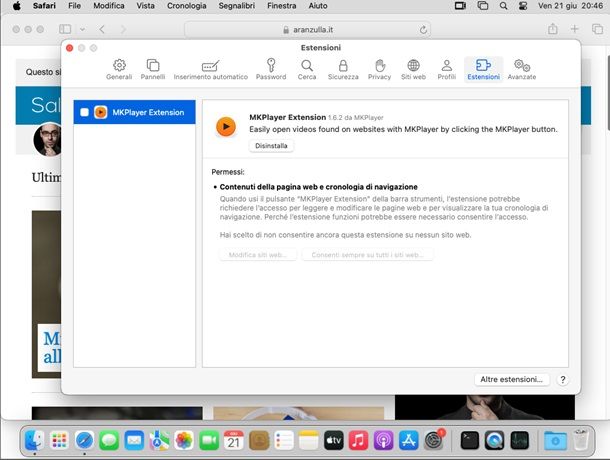Open the File menu
Image resolution: width=610 pixels, height=460 pixels.
pos(74,6)
